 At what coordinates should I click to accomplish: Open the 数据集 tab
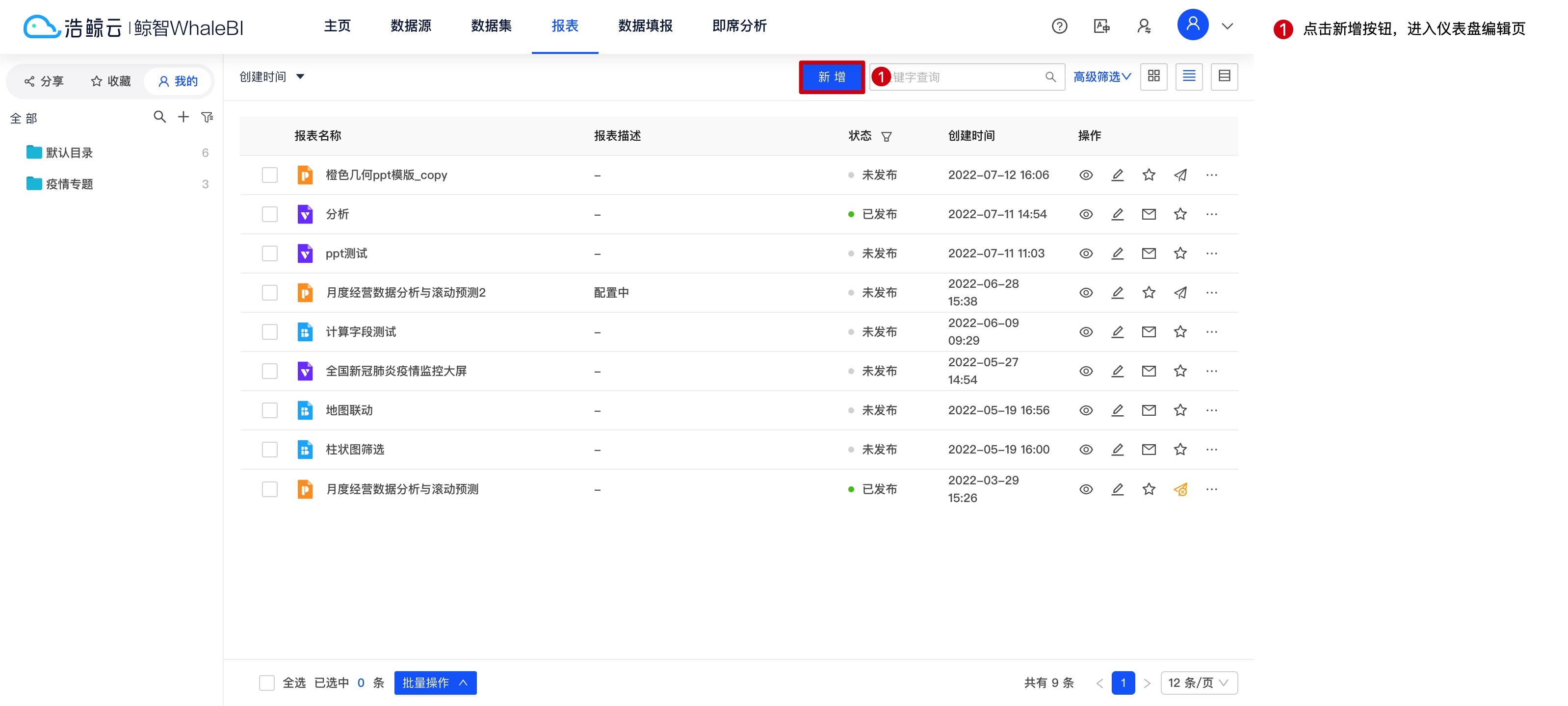click(x=491, y=25)
